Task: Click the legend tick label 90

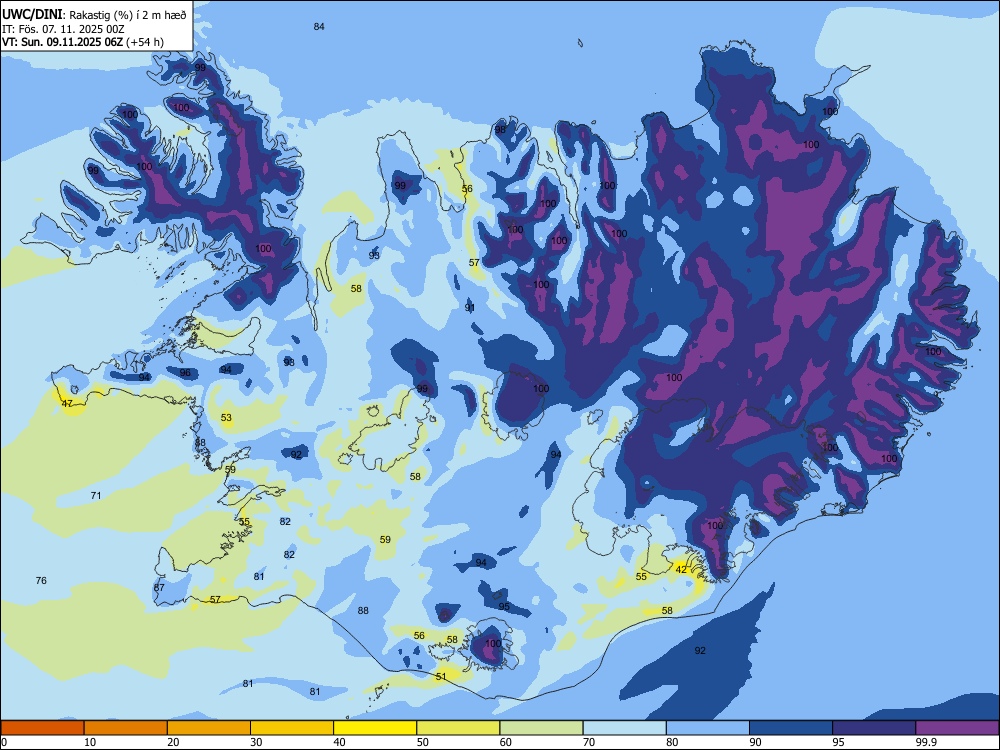Action: click(x=756, y=742)
